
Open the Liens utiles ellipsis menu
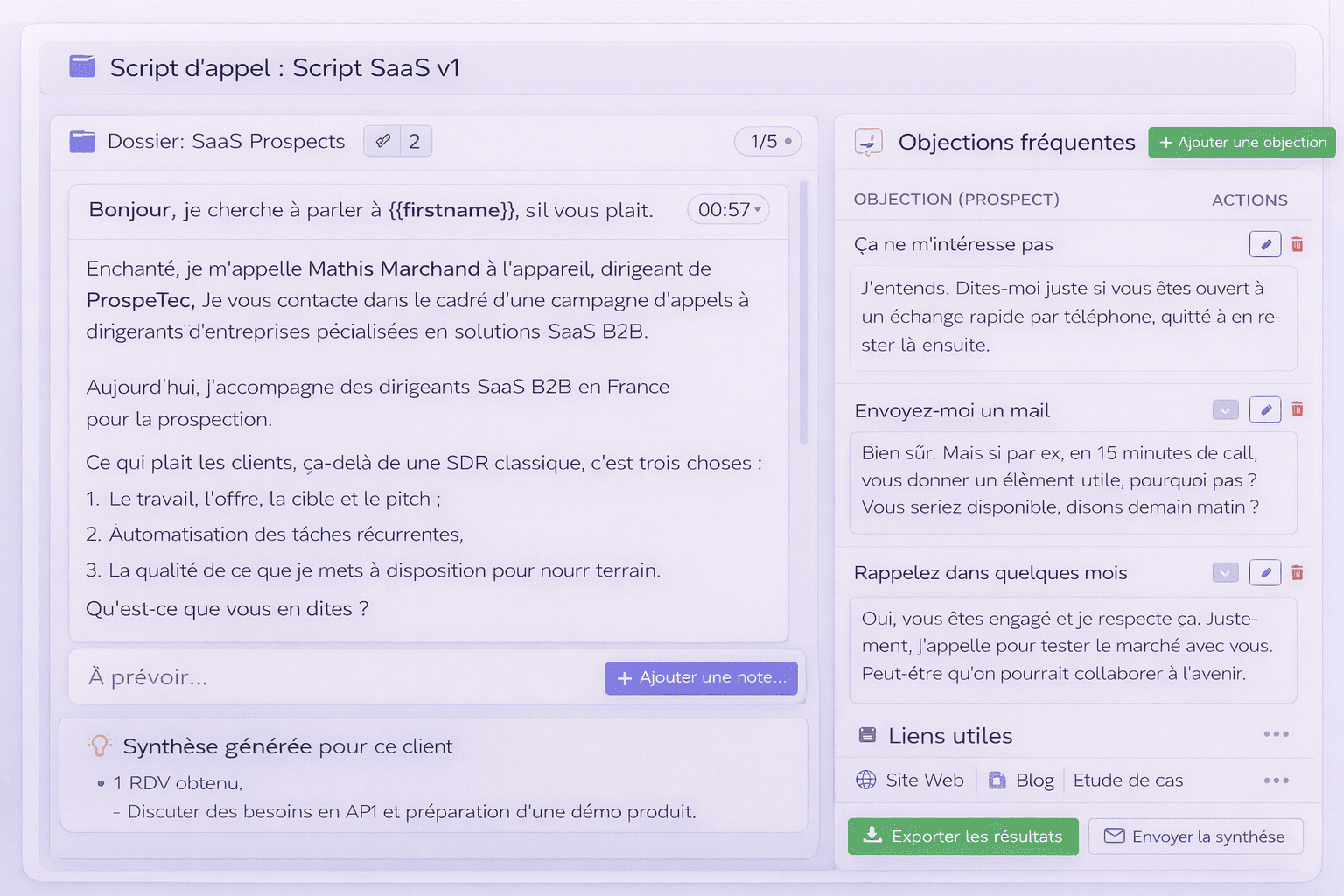coord(1277,735)
